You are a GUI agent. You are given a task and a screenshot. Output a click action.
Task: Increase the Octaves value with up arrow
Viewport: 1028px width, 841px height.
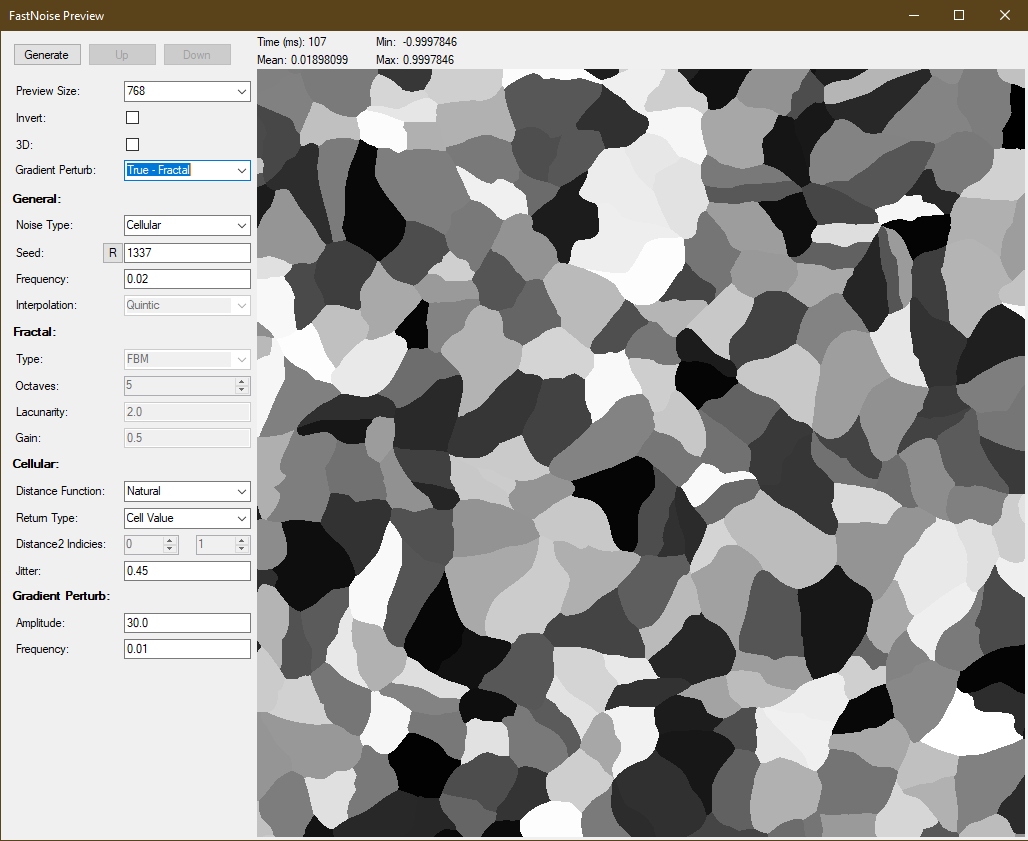pyautogui.click(x=242, y=381)
